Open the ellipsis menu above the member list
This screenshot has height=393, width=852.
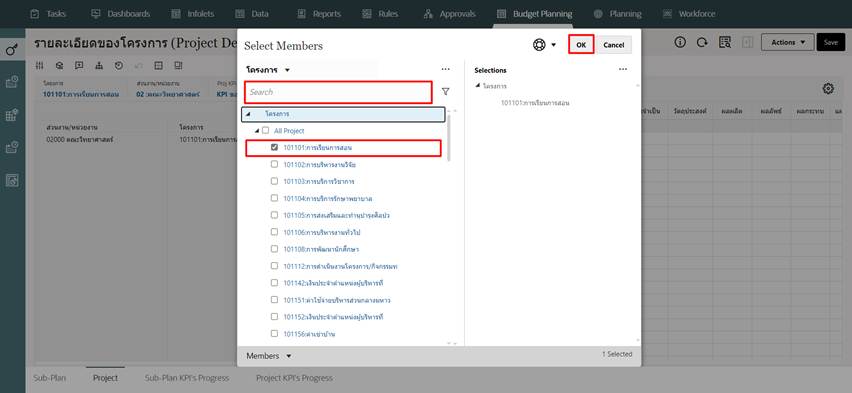[446, 70]
